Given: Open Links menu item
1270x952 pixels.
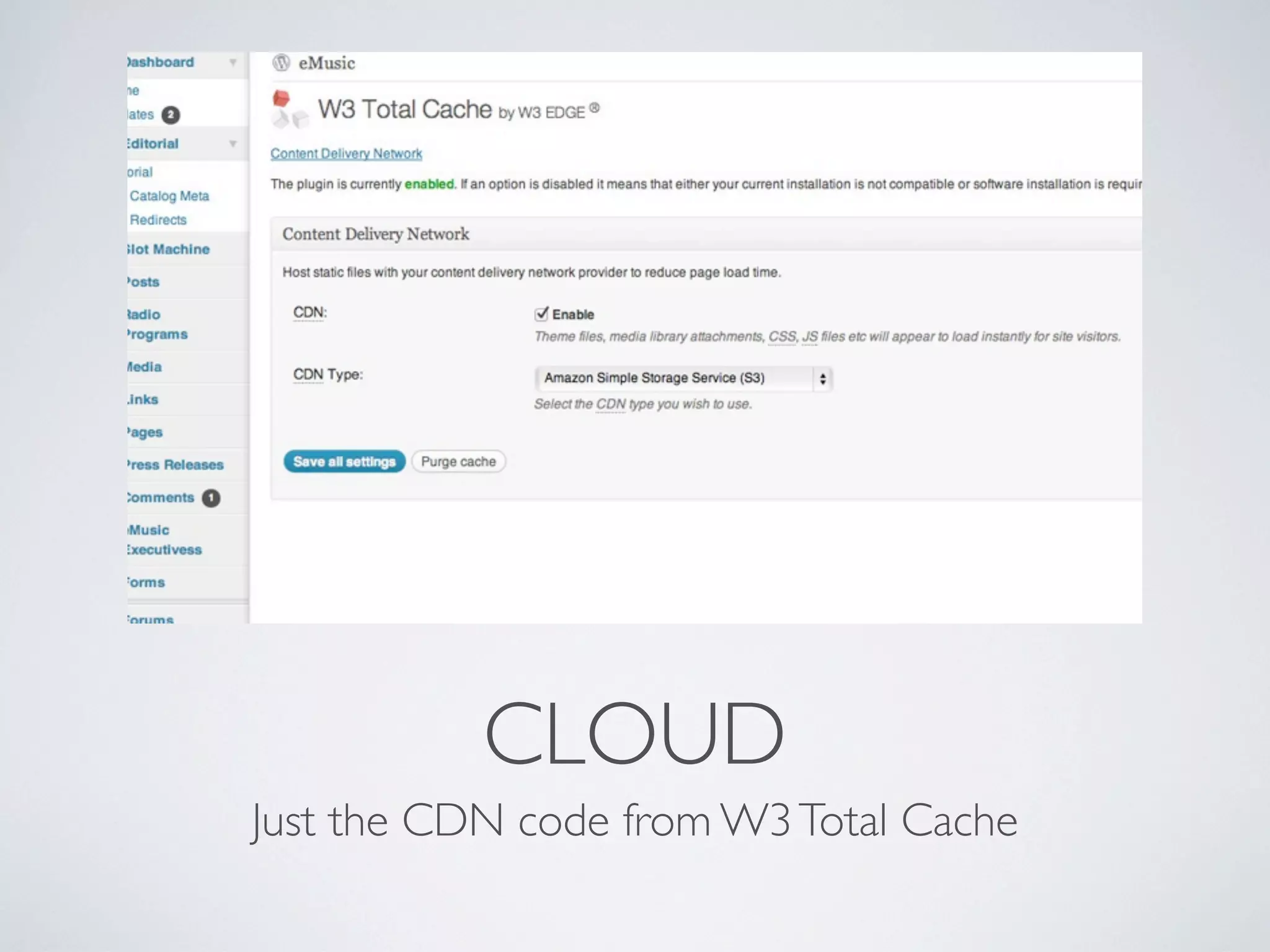Looking at the screenshot, I should click(143, 400).
